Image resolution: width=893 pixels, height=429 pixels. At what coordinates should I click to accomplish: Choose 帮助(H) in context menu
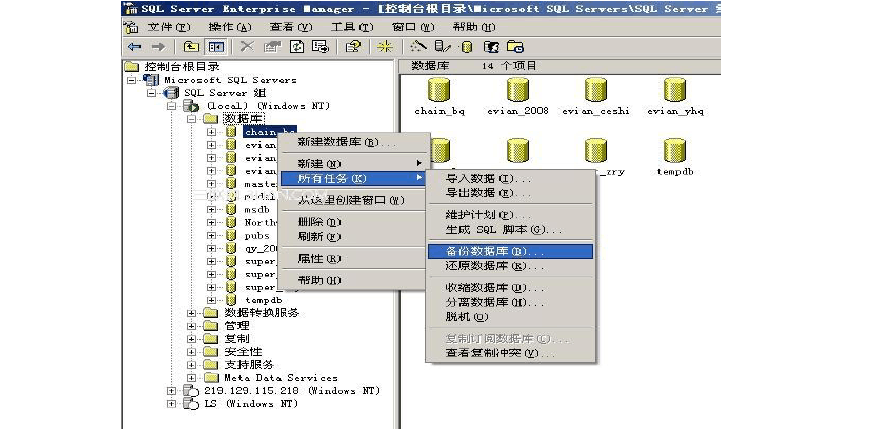pos(353,280)
